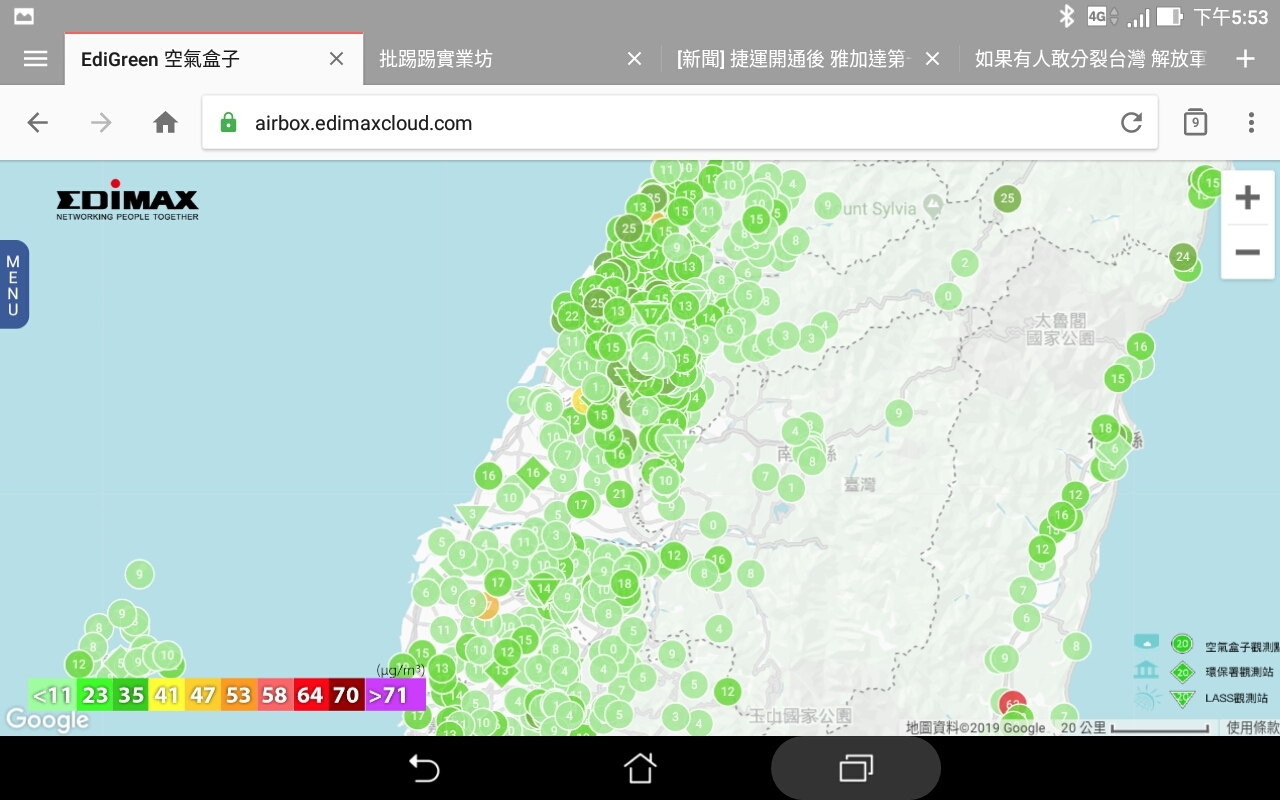Select the diamond-shaped 16 station marker

point(532,473)
